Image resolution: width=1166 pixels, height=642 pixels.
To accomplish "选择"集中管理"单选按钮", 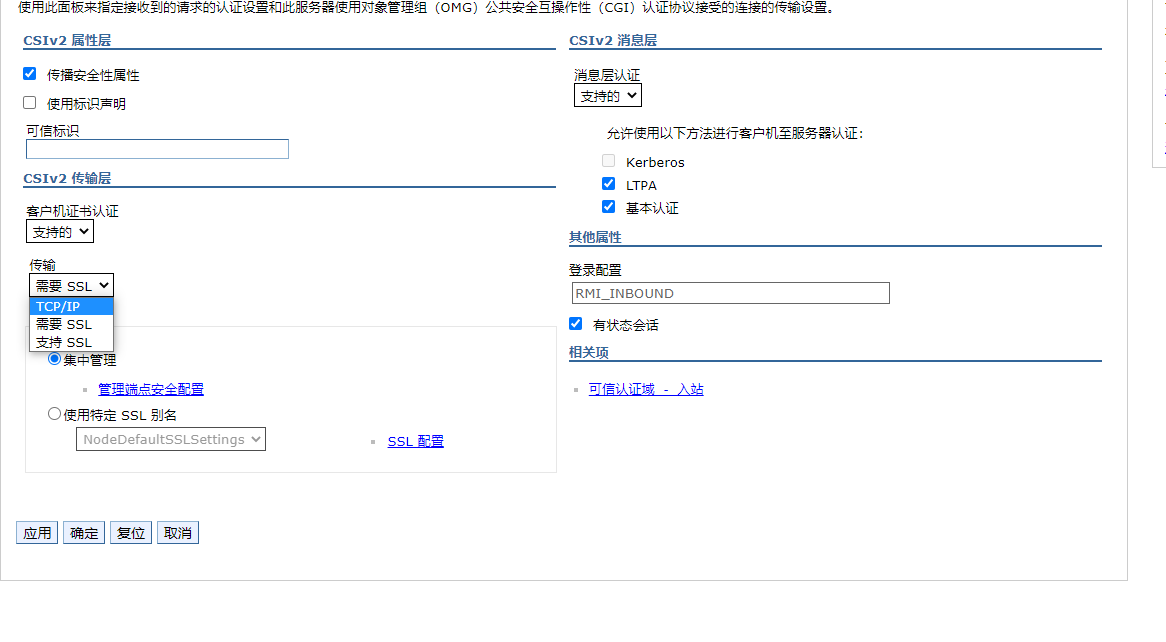I will 54,359.
